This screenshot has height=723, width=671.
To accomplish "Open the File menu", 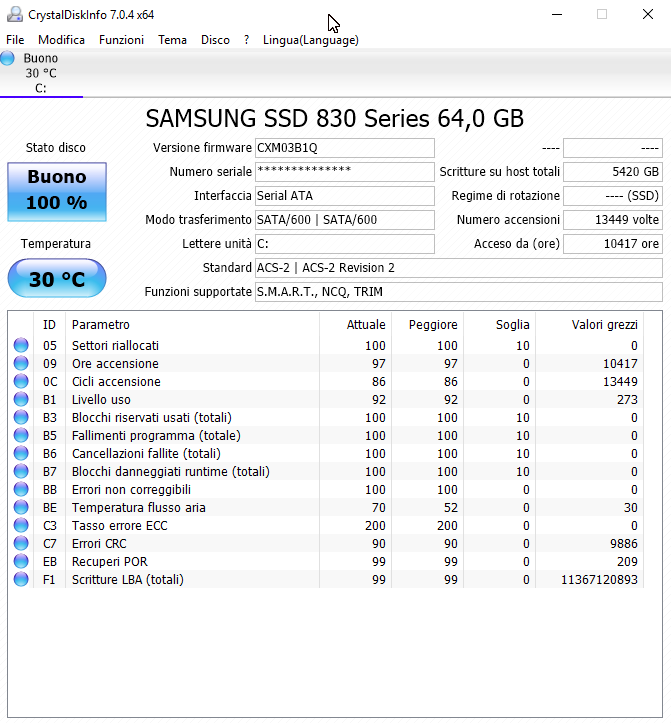I will point(15,40).
